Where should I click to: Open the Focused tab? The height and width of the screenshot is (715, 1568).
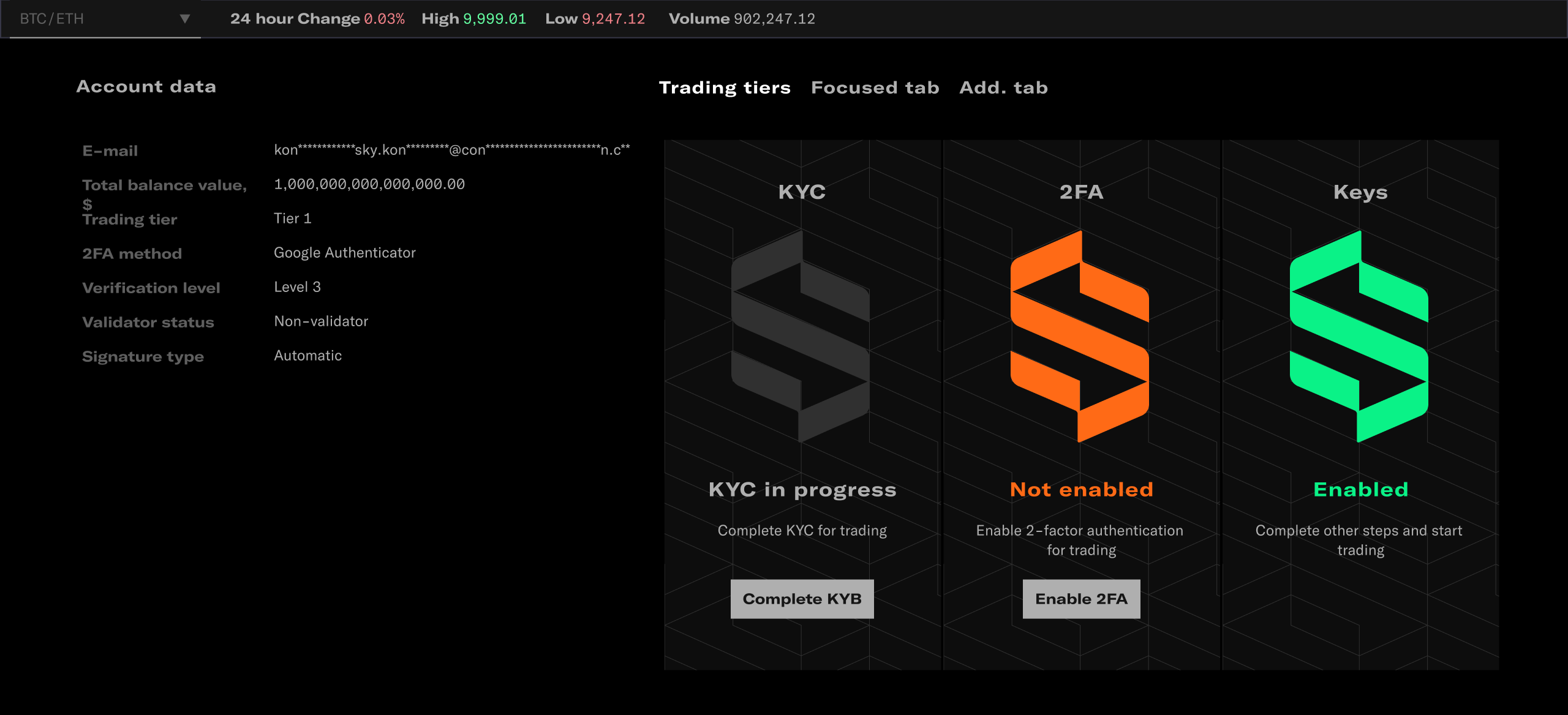pyautogui.click(x=875, y=88)
